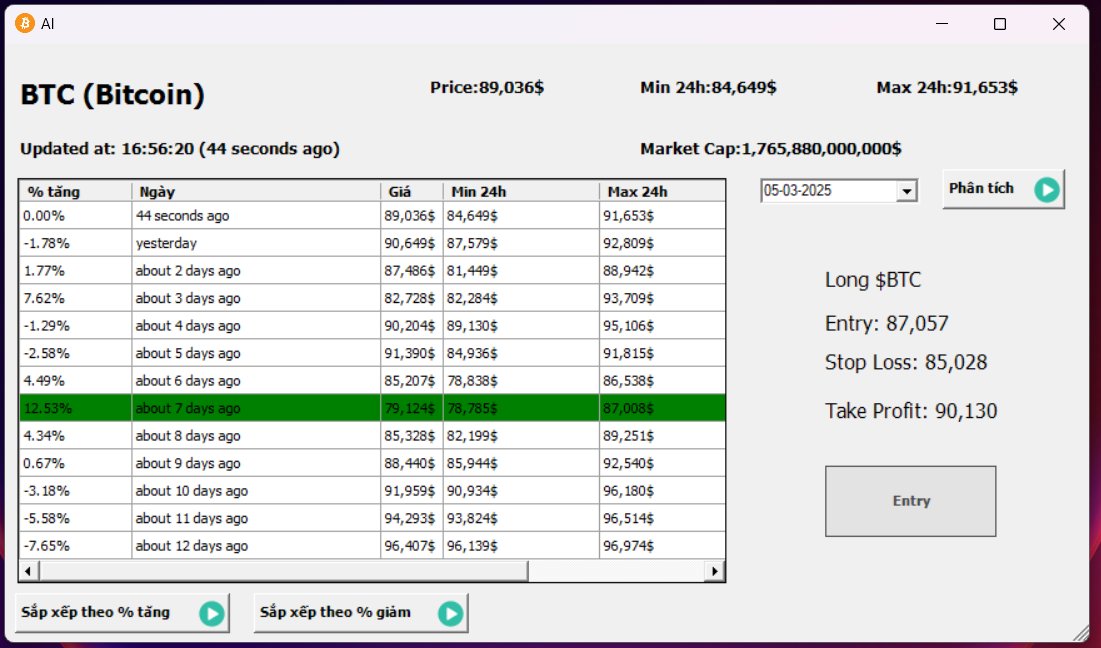Click the play icon on Sắp xếp theo % tăng
Screen dimensions: 1101x648
click(211, 613)
